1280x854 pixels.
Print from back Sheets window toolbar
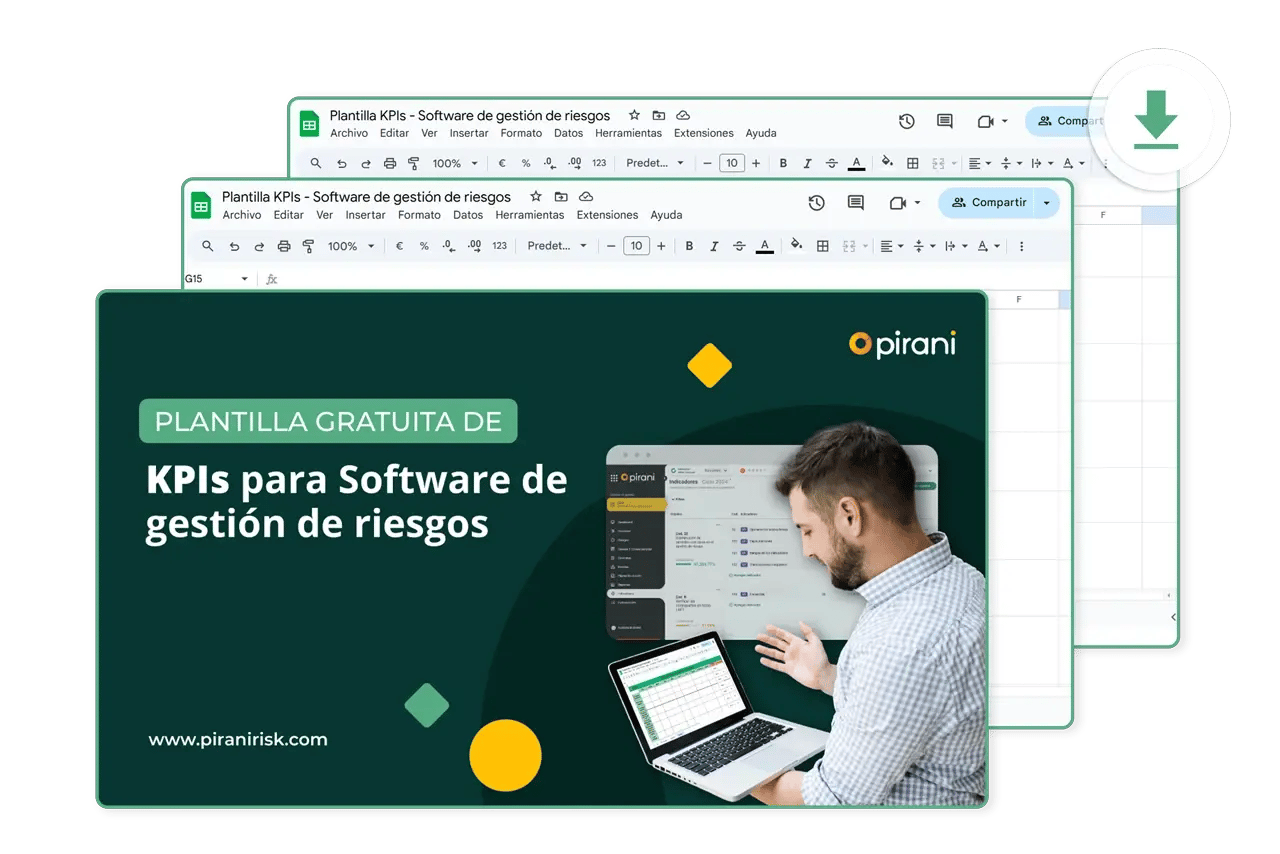(390, 163)
